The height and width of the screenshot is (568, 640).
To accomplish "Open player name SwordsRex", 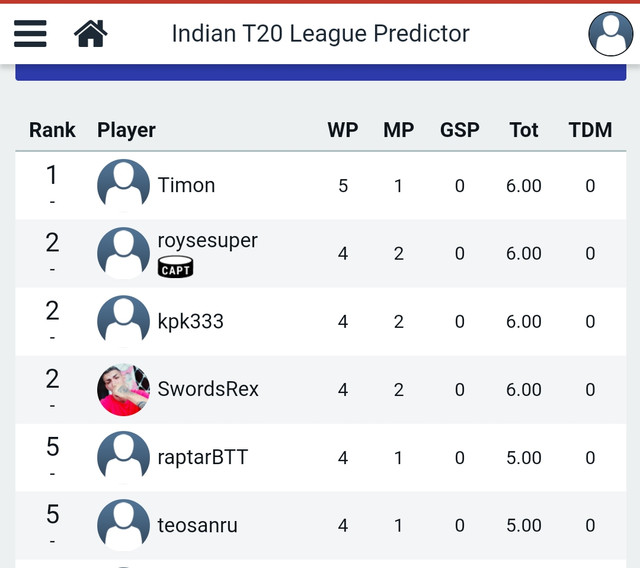I will pyautogui.click(x=208, y=389).
